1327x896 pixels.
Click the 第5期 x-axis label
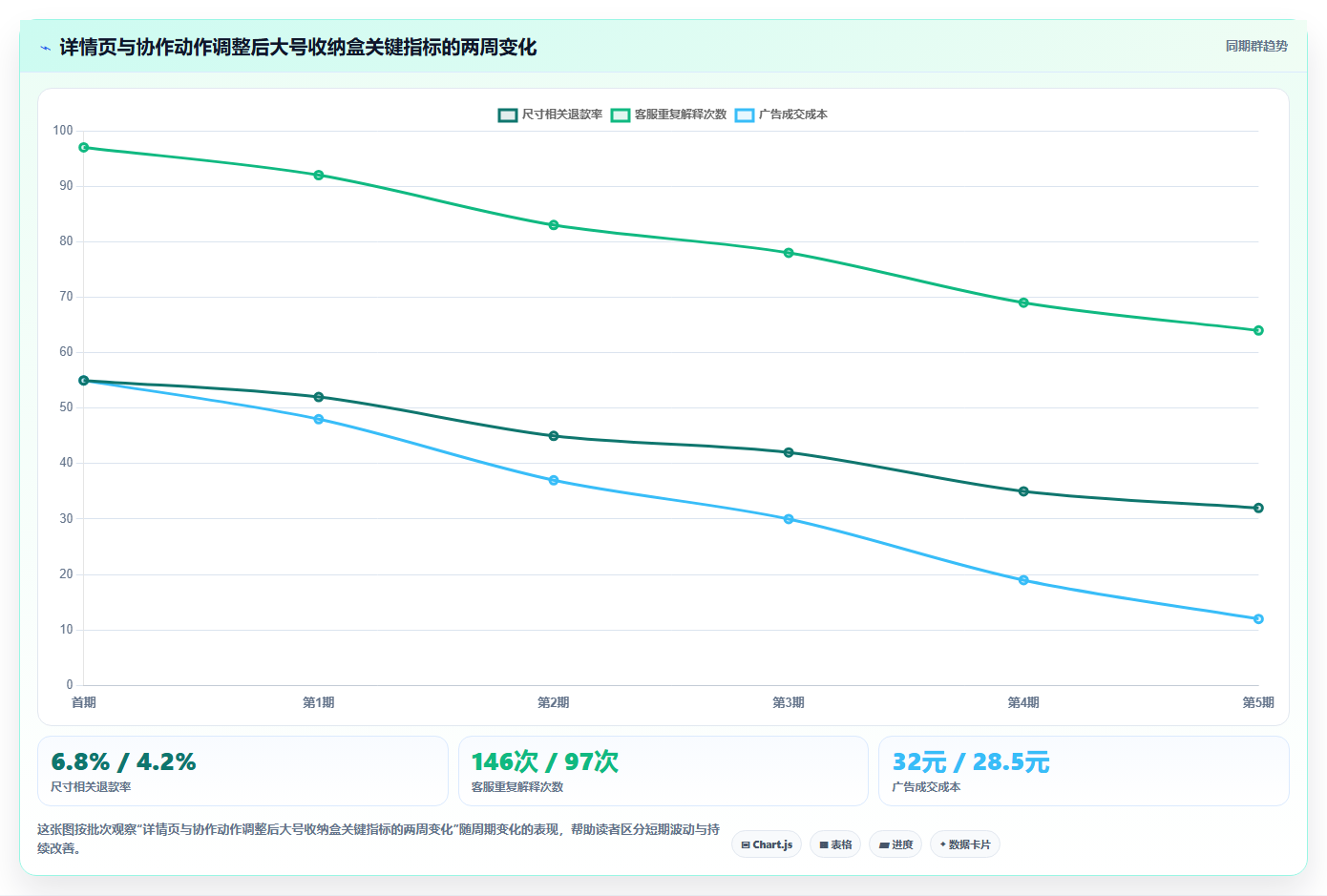coord(1258,702)
